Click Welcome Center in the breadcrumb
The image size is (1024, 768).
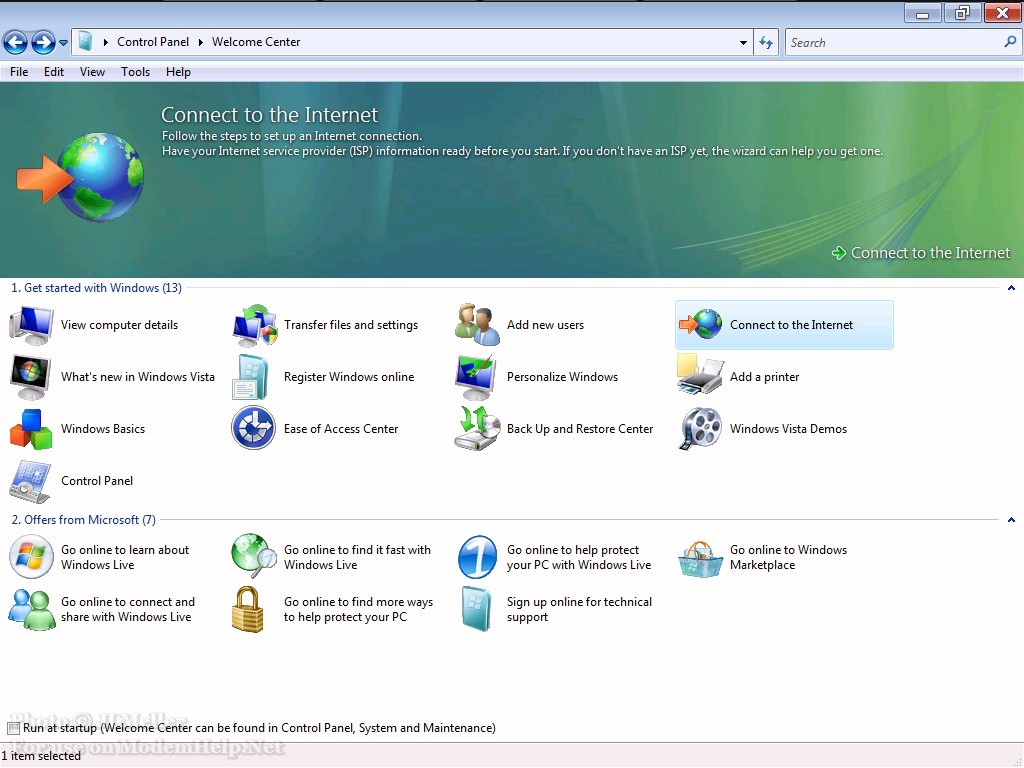pyautogui.click(x=256, y=42)
